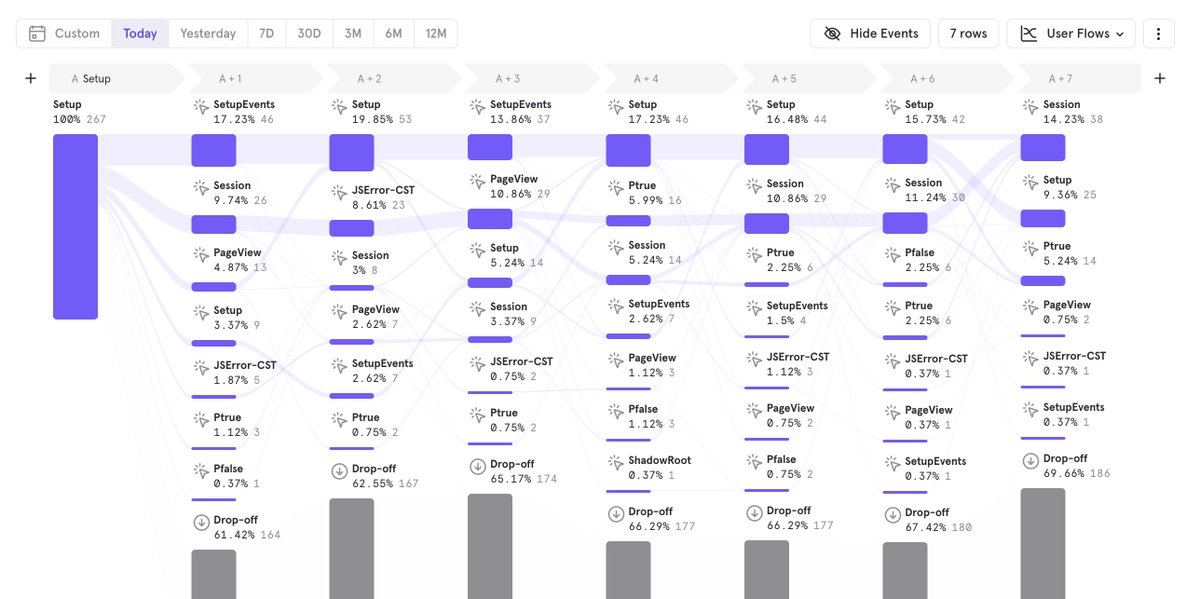The height and width of the screenshot is (599, 1200).
Task: Click the purple Setup 100% flow bar
Action: click(75, 227)
